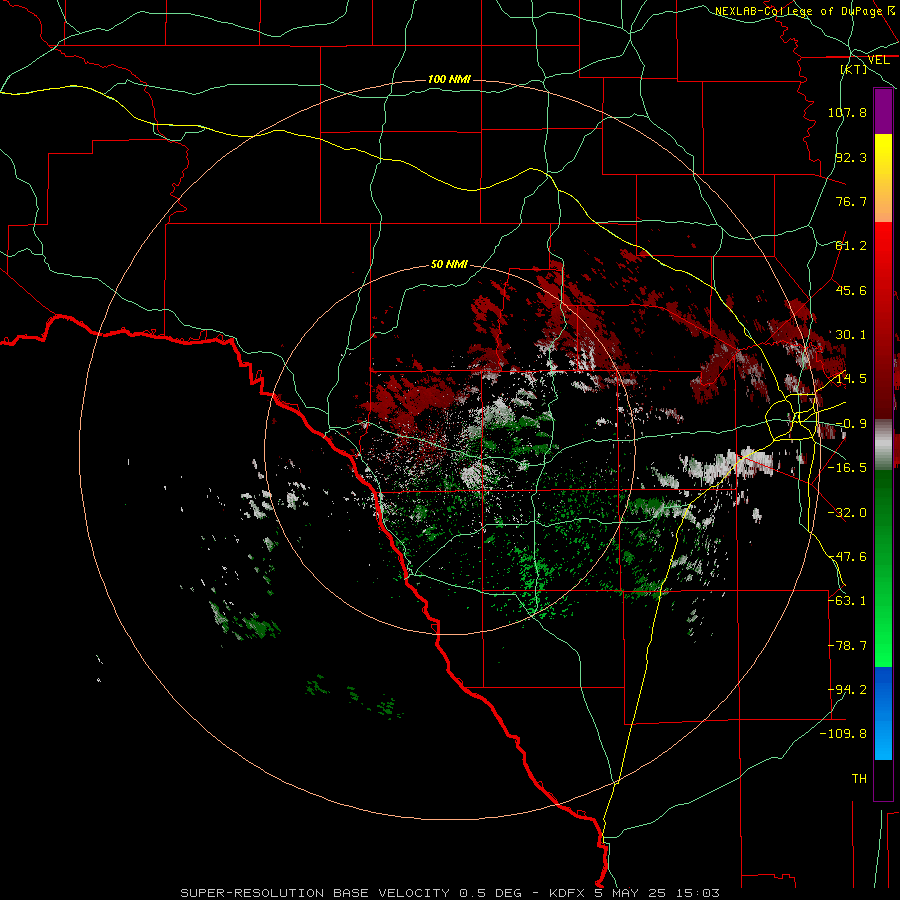900x900 pixels.
Task: Click the -47.6 velocity scale value
Action: tap(847, 557)
